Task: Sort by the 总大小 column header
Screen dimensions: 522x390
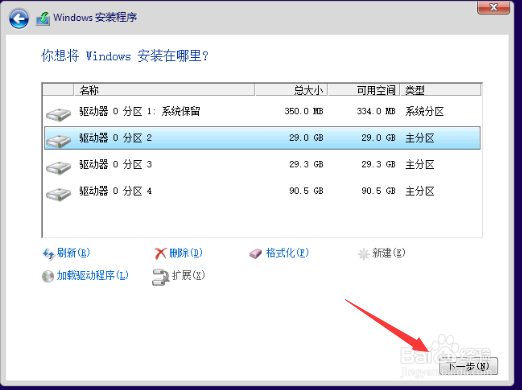Action: coord(291,90)
